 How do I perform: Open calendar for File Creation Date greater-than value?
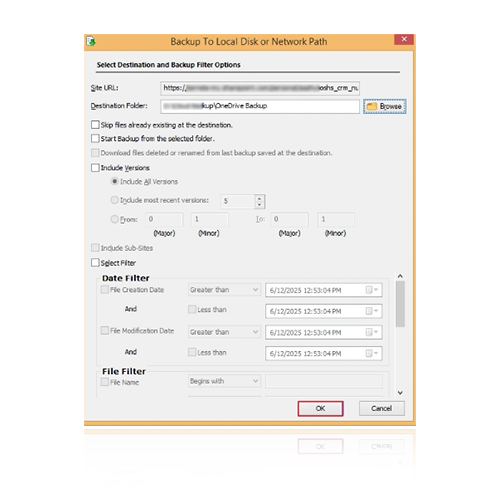click(x=372, y=290)
